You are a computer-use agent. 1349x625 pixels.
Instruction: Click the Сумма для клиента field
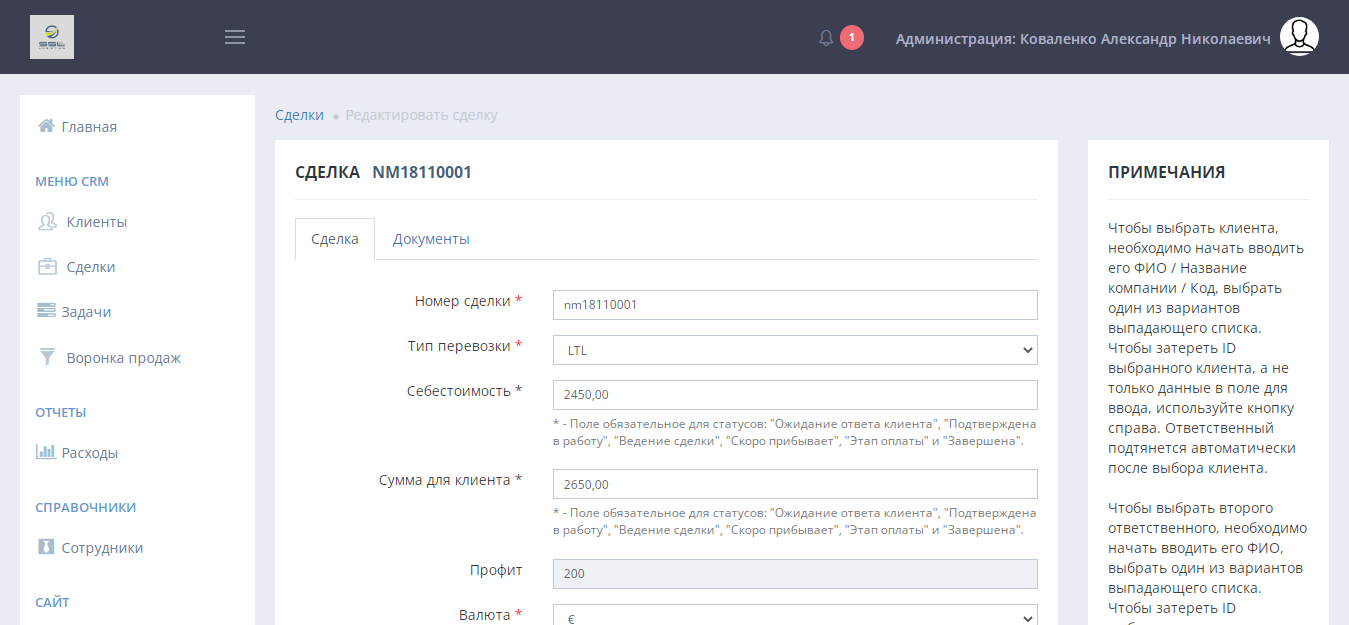(794, 484)
